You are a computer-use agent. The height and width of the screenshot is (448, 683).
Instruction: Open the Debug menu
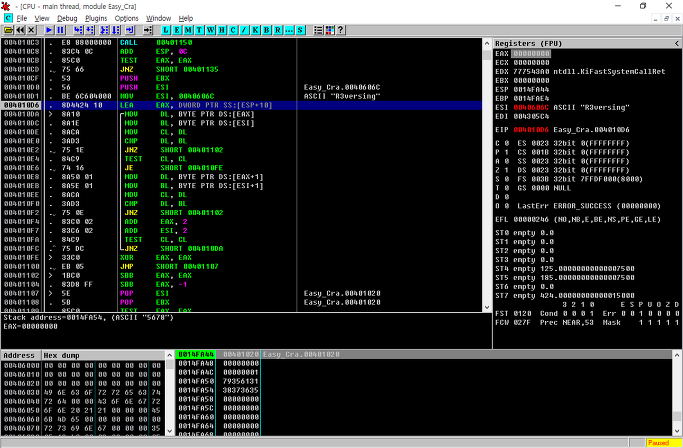click(x=67, y=18)
